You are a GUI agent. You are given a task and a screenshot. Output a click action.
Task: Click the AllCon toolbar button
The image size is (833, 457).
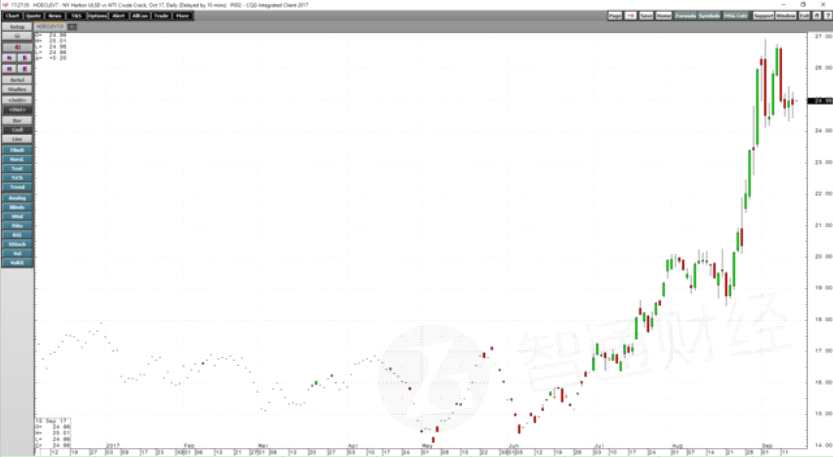pyautogui.click(x=140, y=16)
